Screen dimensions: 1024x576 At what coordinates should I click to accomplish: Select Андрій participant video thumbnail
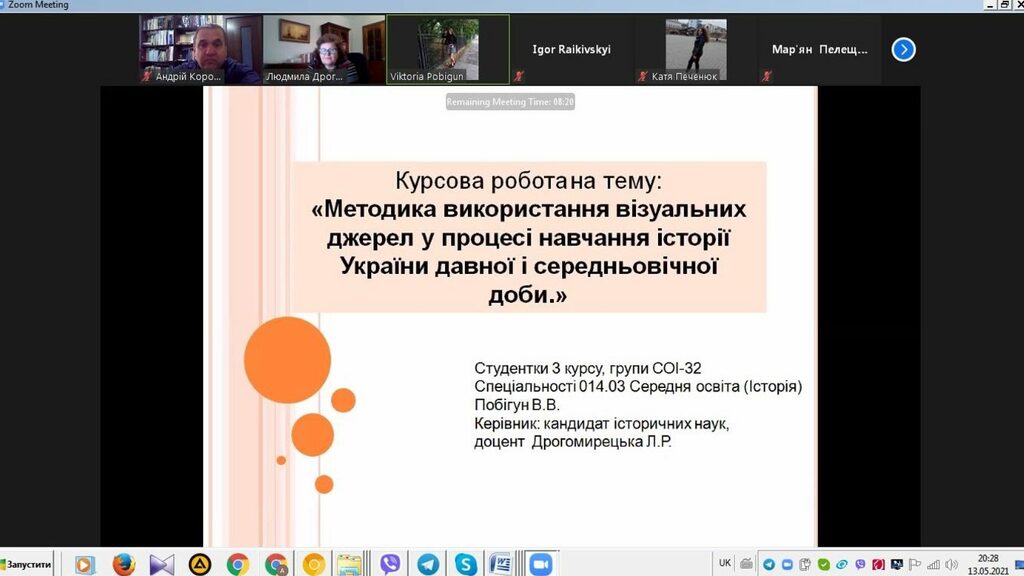[199, 49]
